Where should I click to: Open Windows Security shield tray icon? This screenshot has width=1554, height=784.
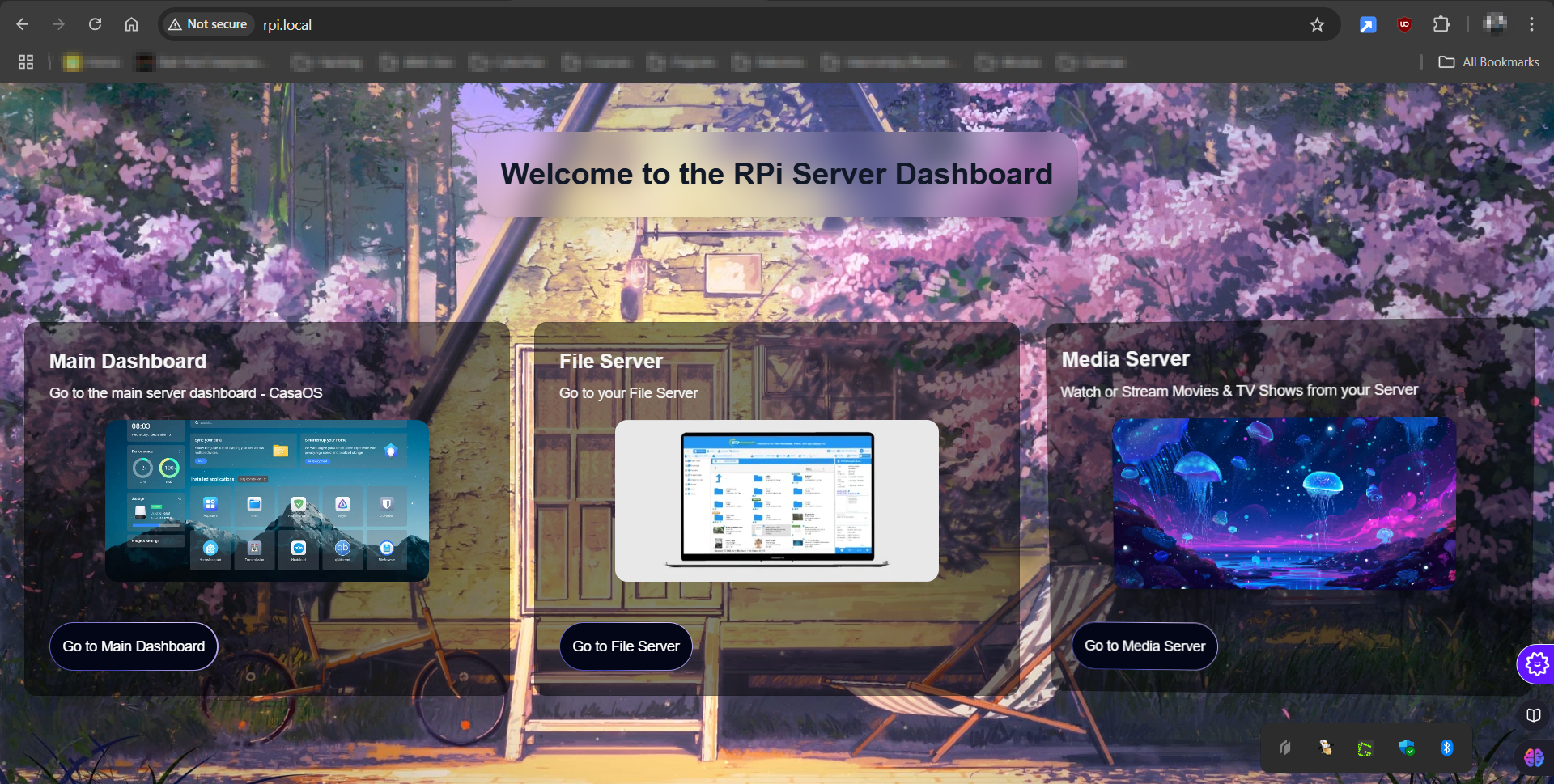click(1407, 748)
